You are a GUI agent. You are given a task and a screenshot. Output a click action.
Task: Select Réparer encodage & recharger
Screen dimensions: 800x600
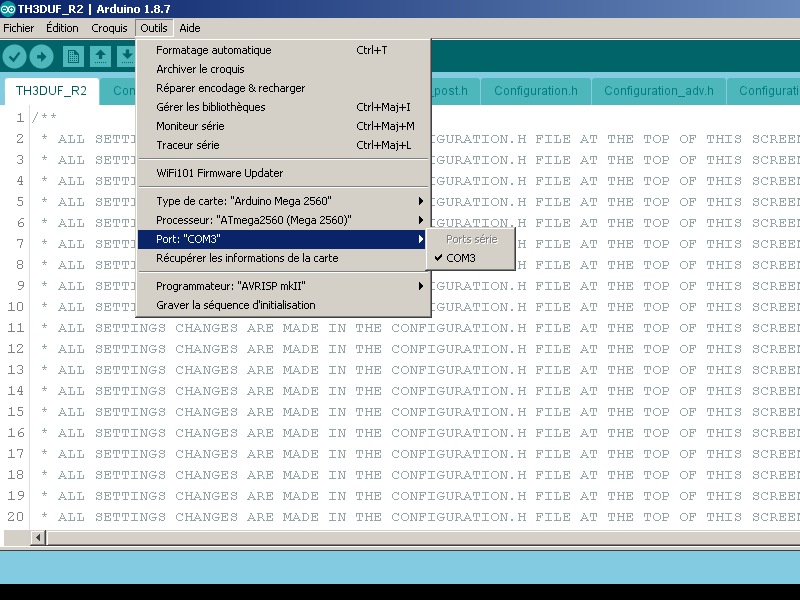[284, 88]
